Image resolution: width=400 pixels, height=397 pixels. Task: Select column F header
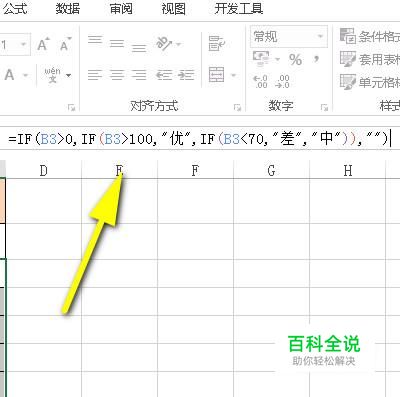(195, 171)
